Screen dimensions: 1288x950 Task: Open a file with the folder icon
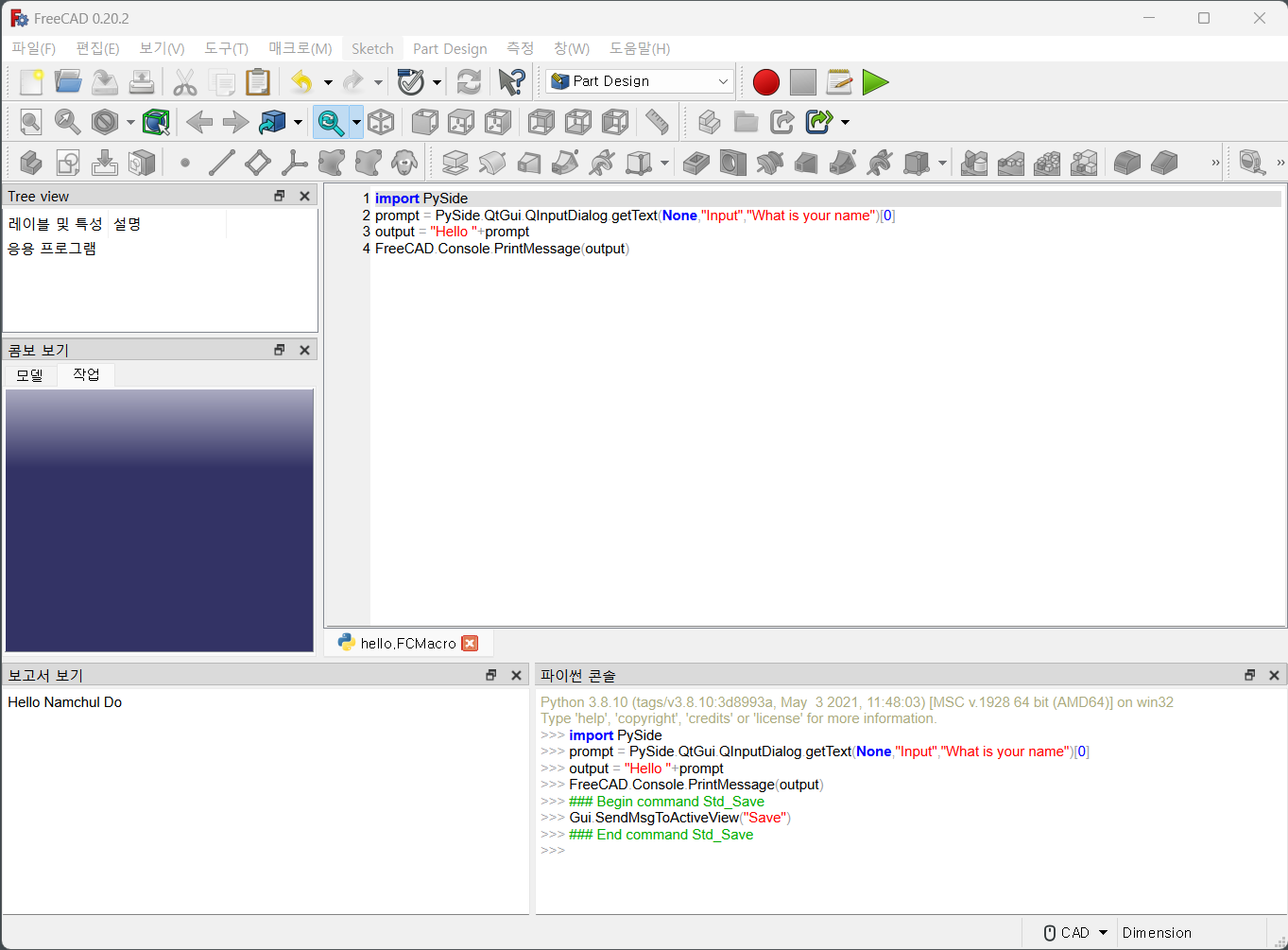point(68,82)
